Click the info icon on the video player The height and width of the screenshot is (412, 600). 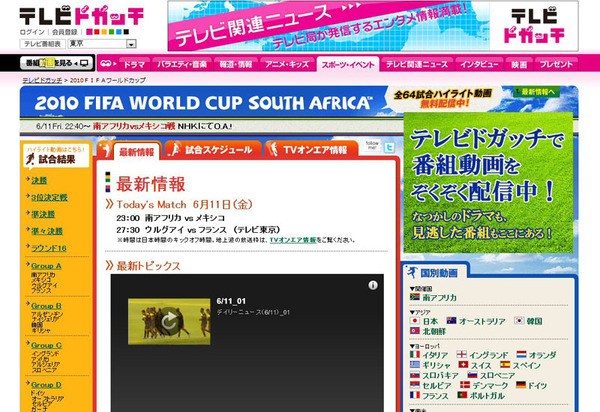(x=373, y=285)
